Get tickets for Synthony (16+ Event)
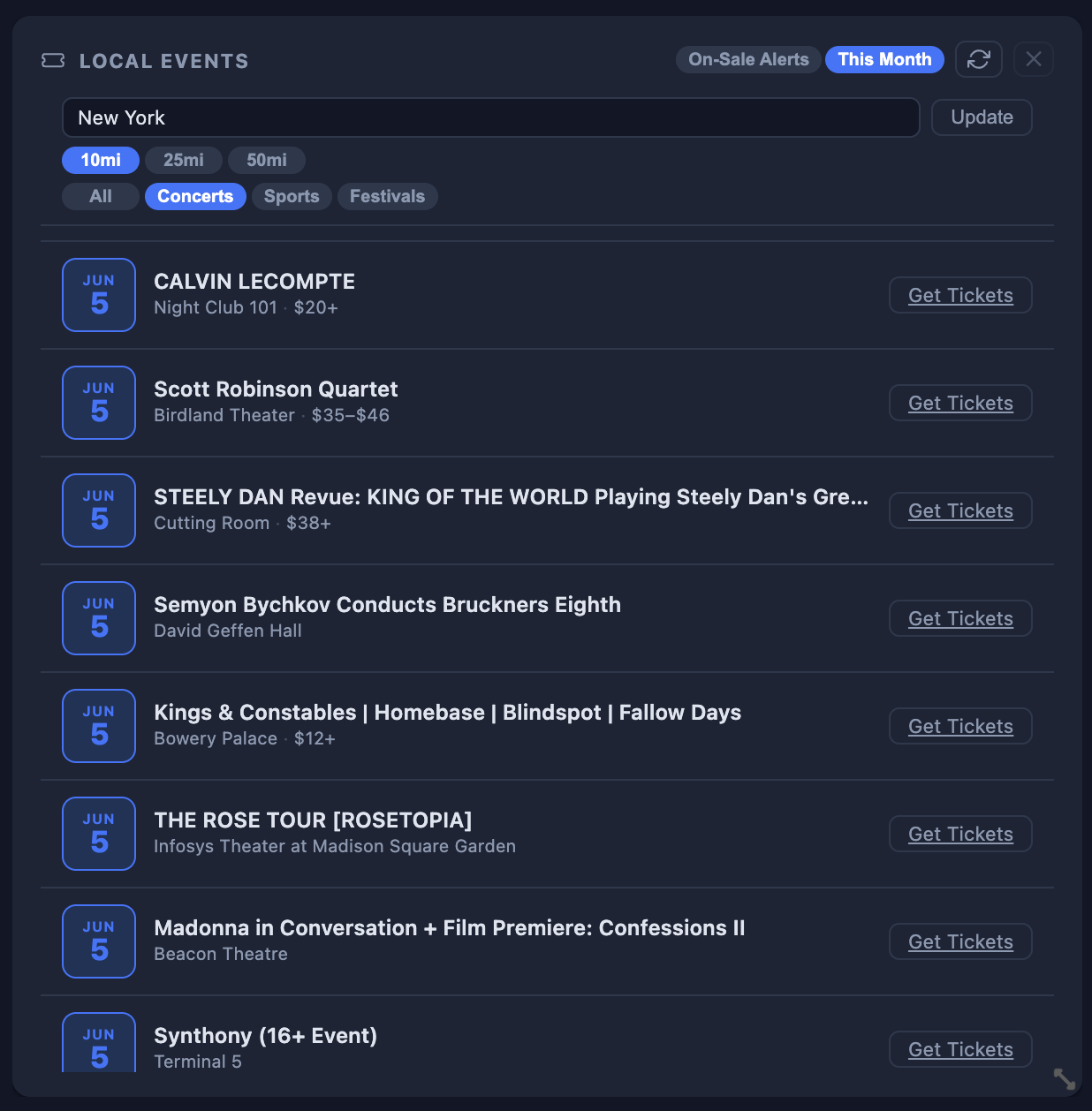This screenshot has width=1092, height=1111. (x=960, y=1049)
